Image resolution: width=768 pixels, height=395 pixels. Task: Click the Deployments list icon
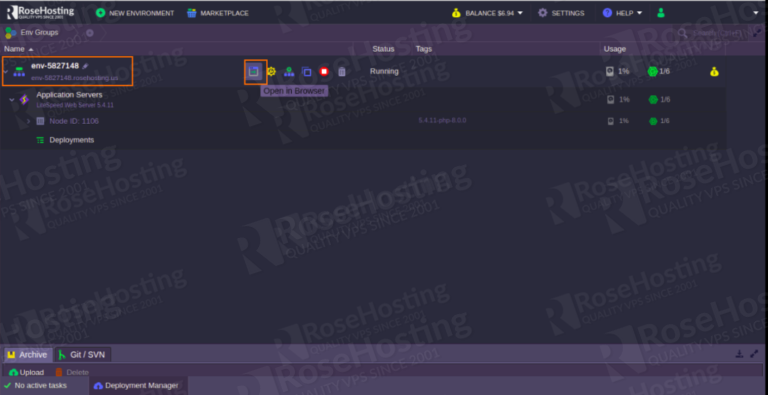click(40, 140)
